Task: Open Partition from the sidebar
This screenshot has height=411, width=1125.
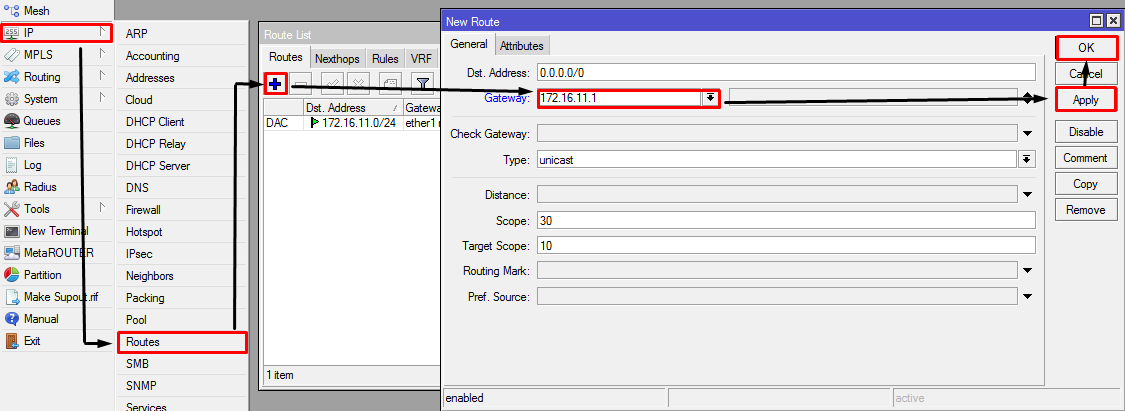Action: 56,275
